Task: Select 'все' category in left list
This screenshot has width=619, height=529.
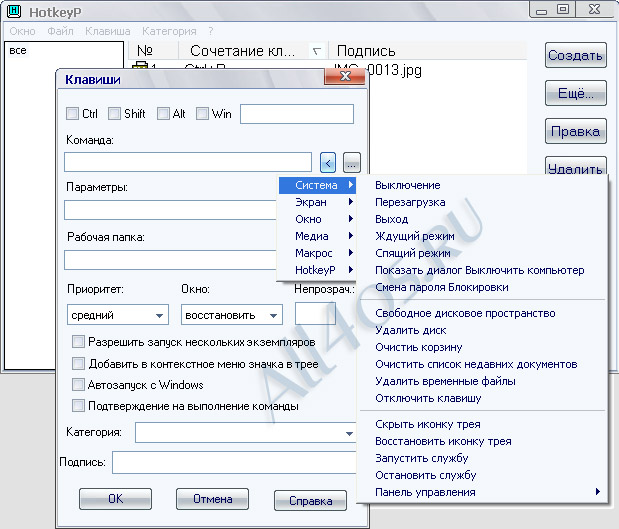Action: 18,51
